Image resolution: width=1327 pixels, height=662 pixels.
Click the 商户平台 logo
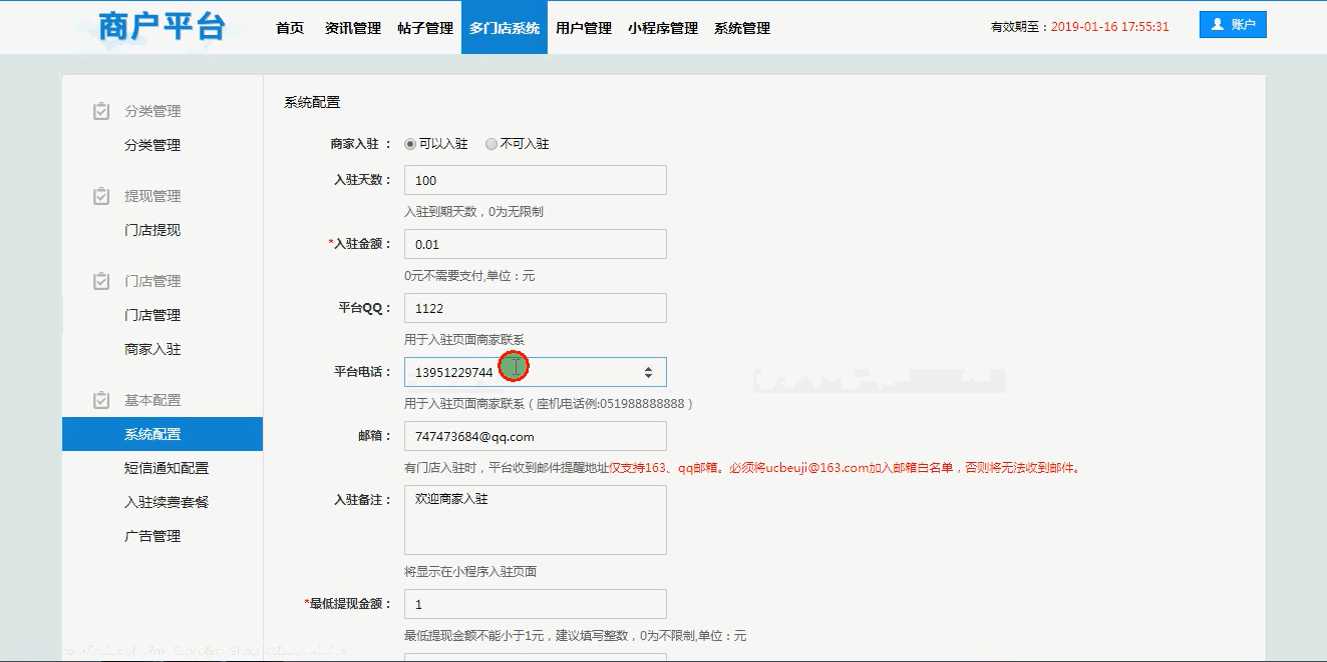pyautogui.click(x=161, y=27)
